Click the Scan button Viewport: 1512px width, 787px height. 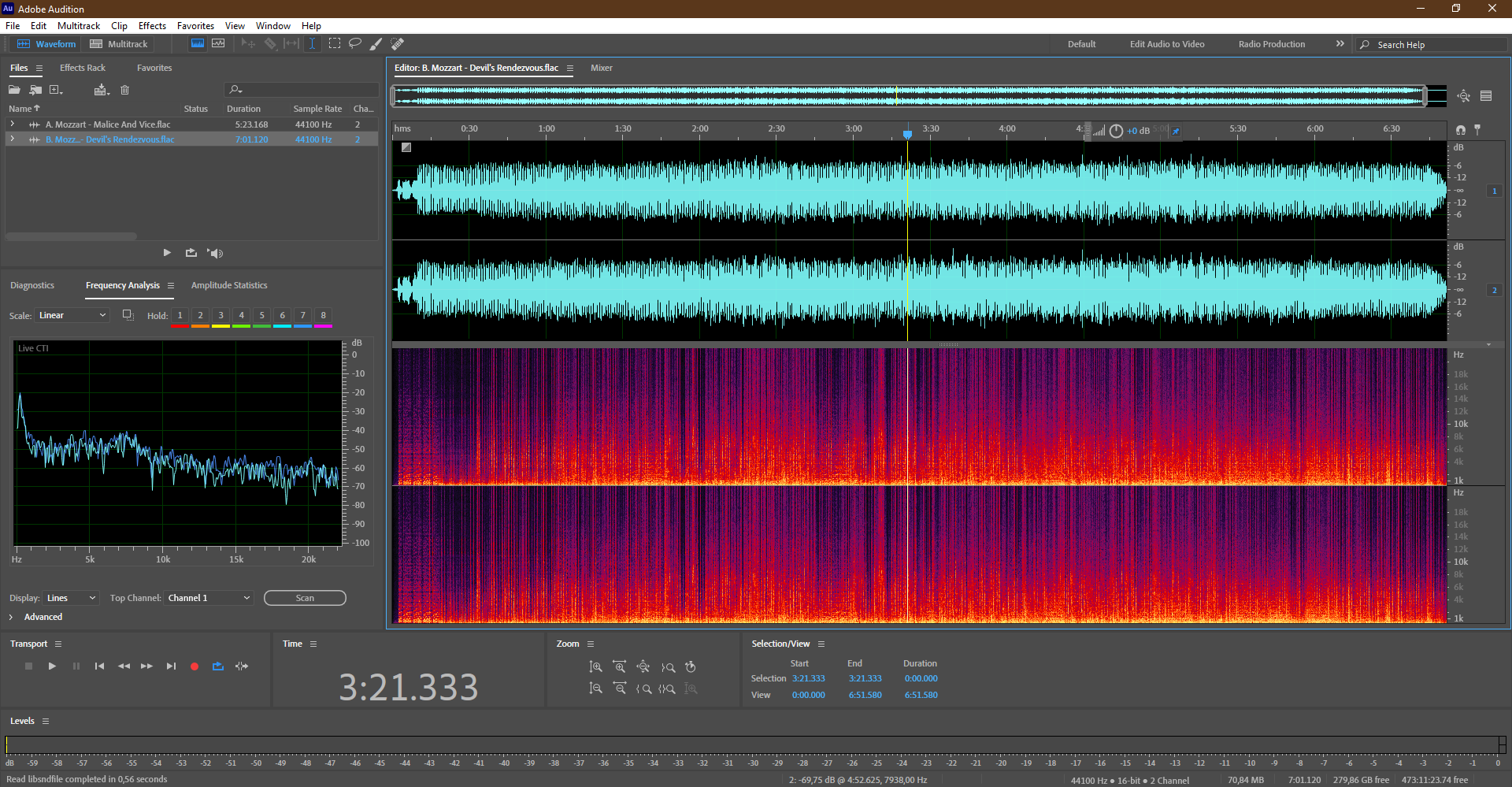coord(305,598)
